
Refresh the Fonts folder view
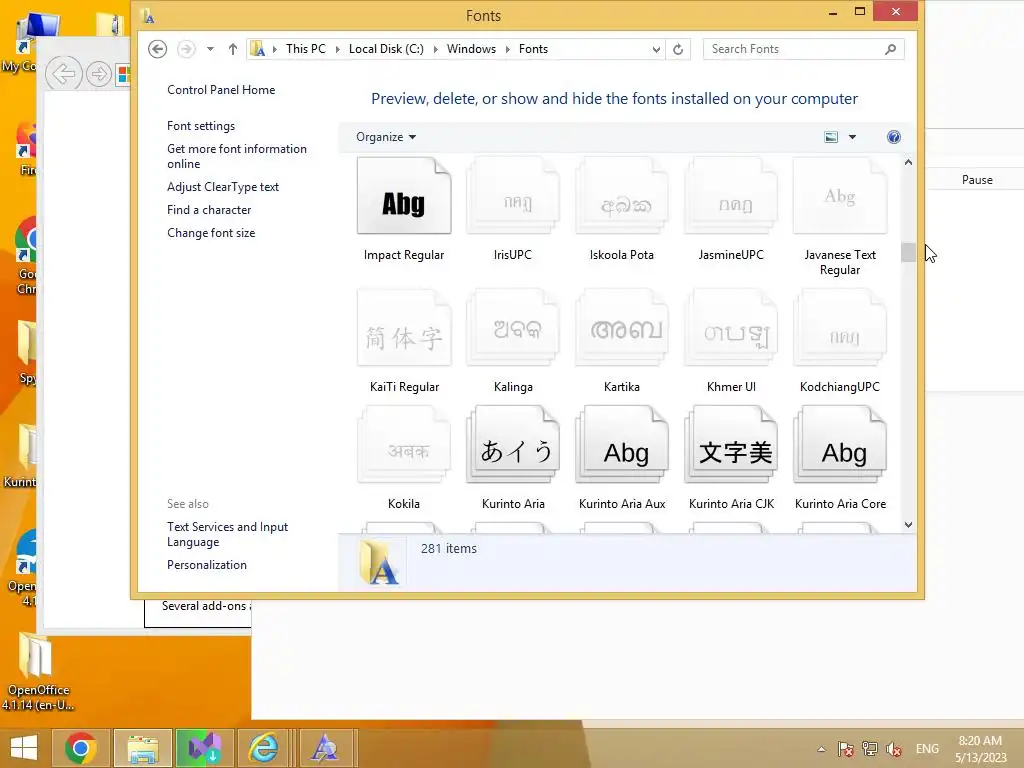pos(678,49)
